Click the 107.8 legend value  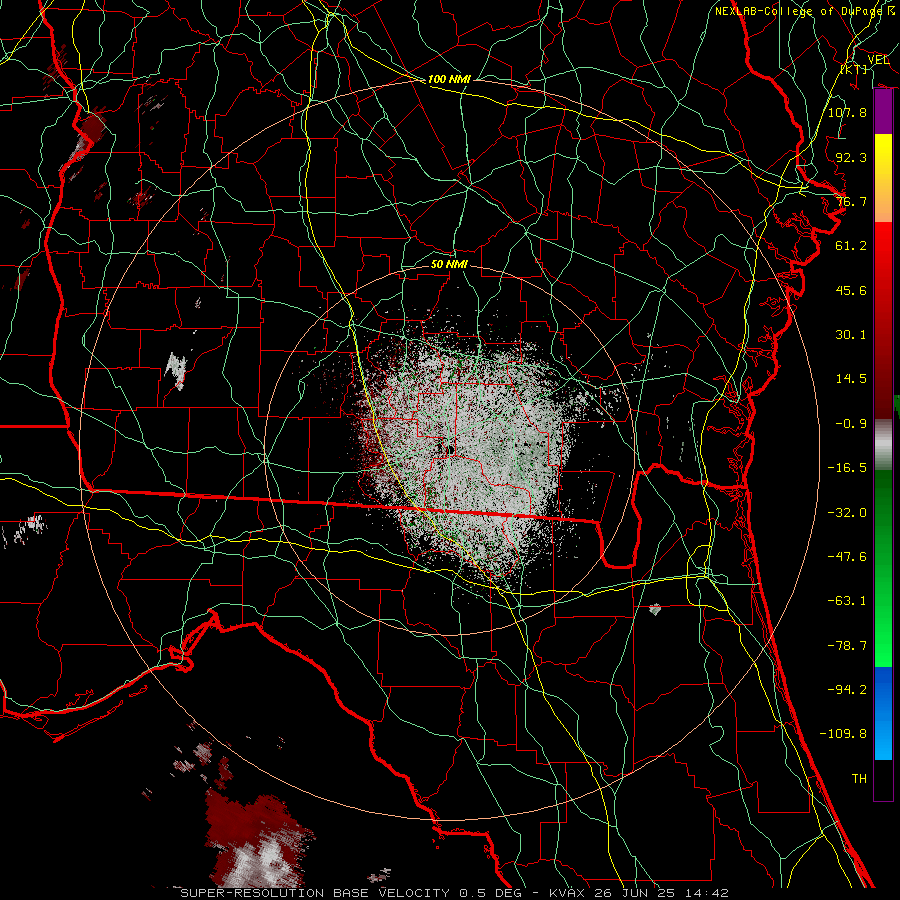click(x=847, y=112)
